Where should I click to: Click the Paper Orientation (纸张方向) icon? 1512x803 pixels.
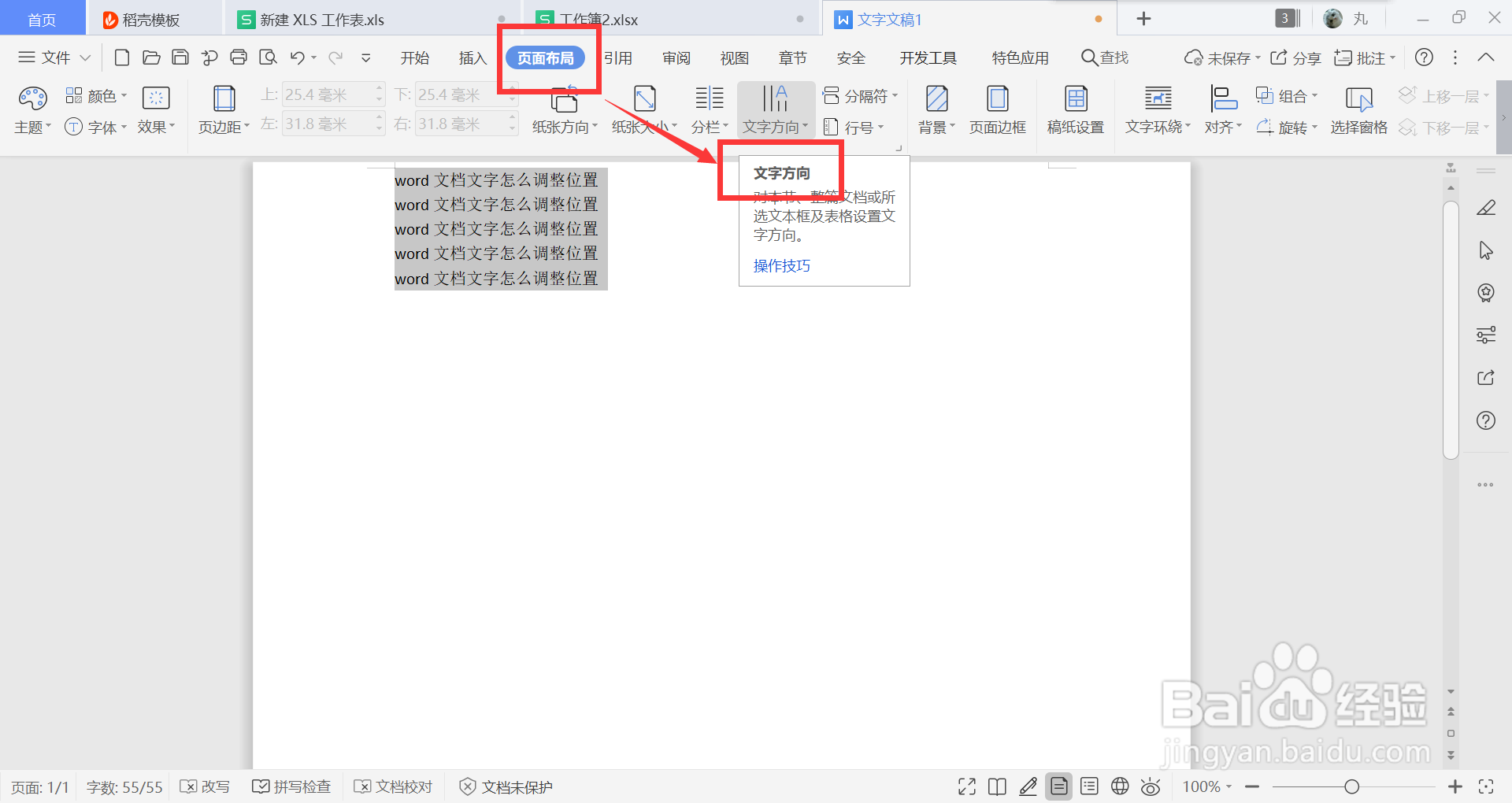pyautogui.click(x=565, y=98)
